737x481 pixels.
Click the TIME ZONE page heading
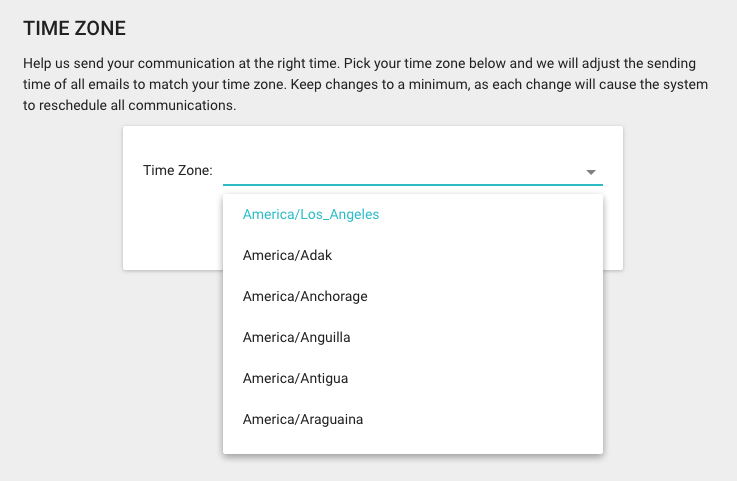click(x=75, y=28)
